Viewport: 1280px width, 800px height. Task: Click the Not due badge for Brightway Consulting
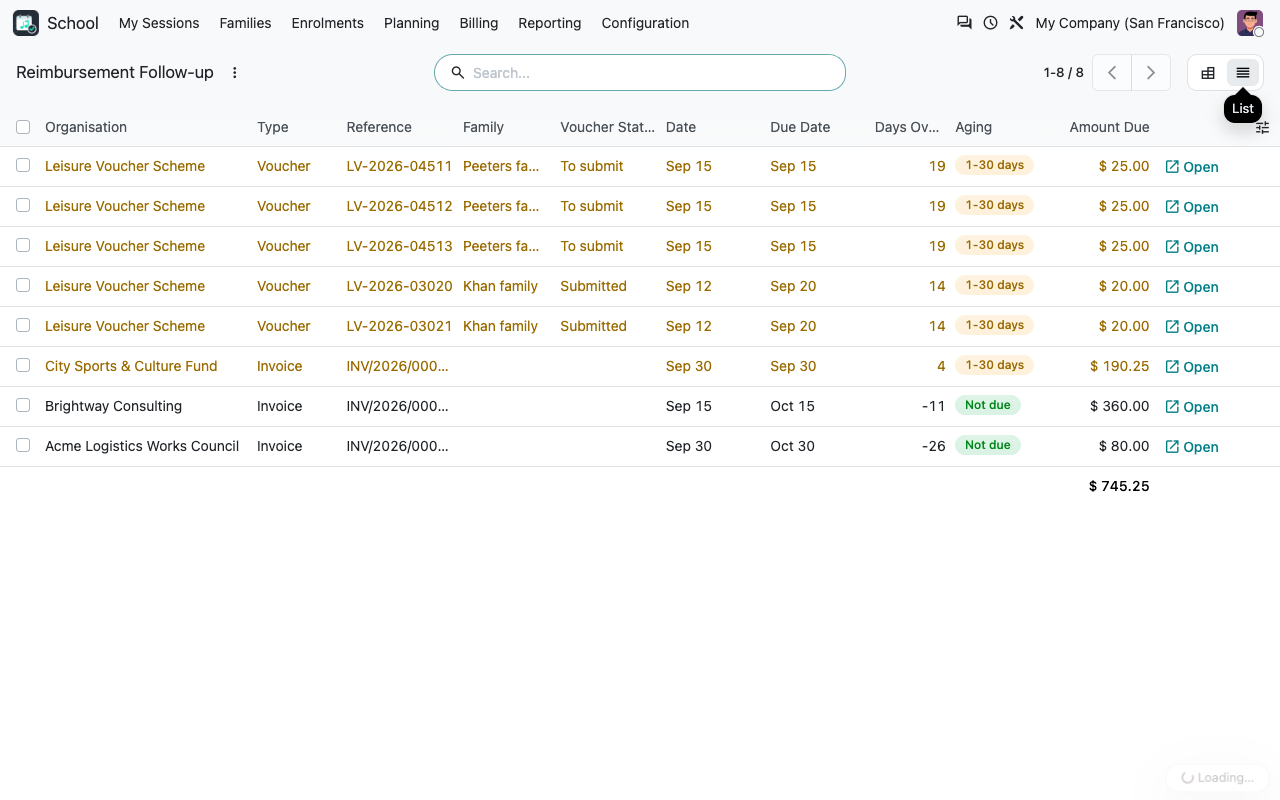987,405
